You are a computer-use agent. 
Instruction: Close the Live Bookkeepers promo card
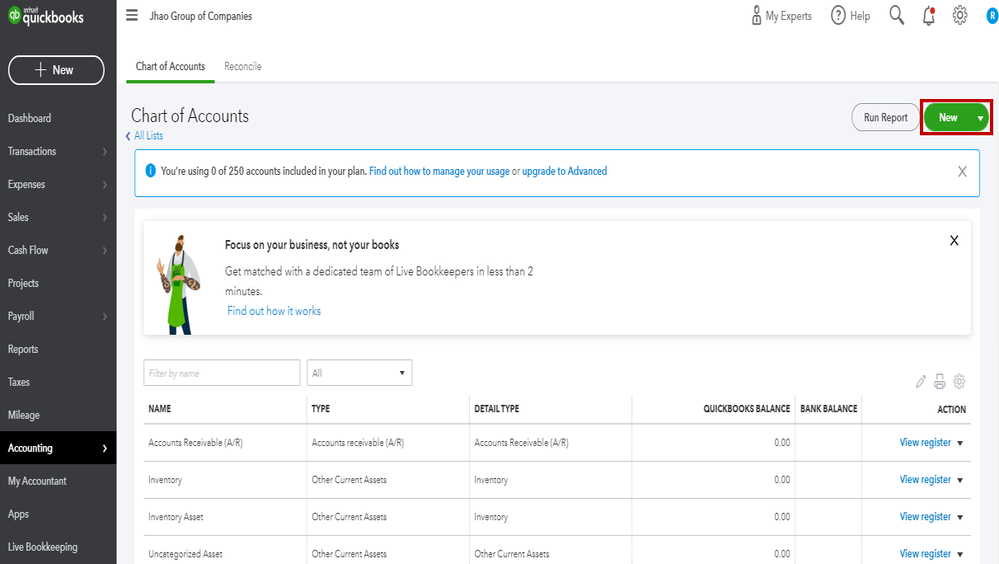[954, 240]
